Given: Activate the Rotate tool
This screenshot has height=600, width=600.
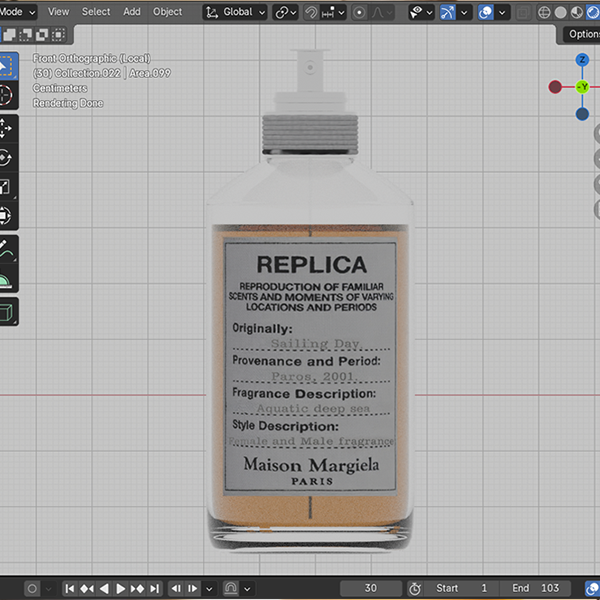Looking at the screenshot, I should pos(8,158).
